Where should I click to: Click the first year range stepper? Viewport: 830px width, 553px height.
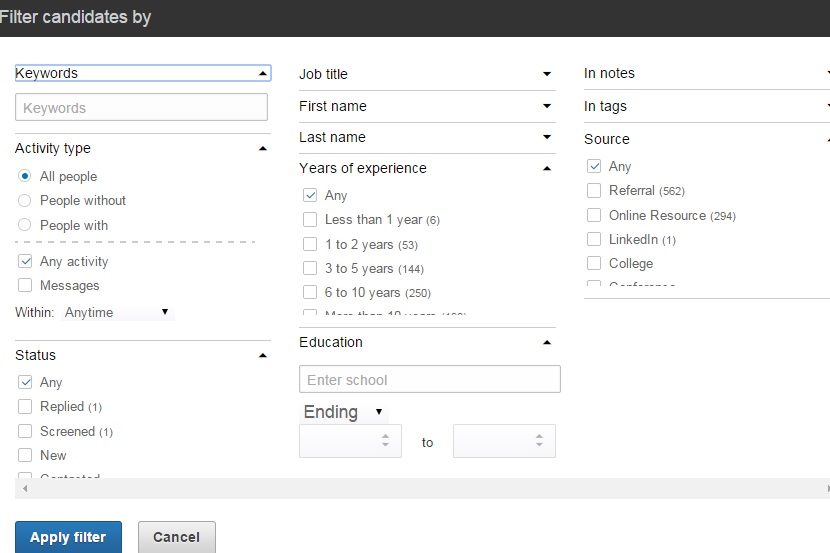[x=350, y=441]
